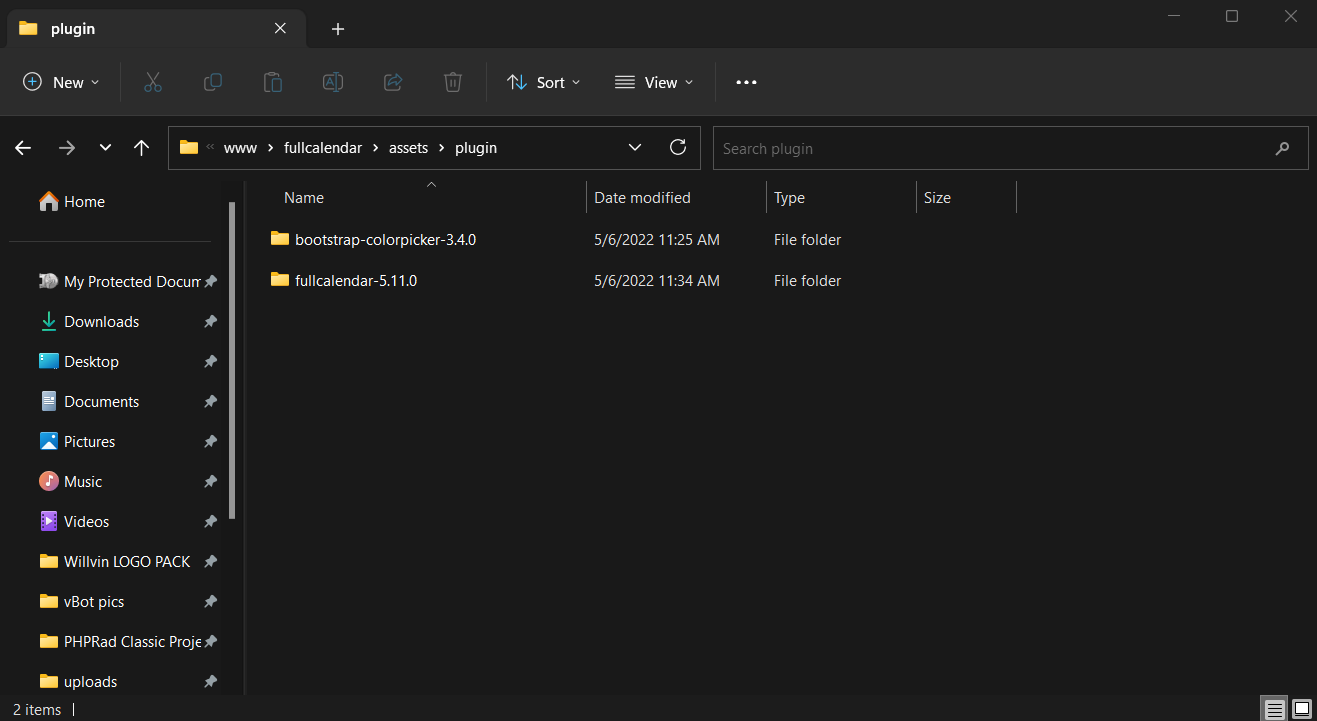Unpin Videos using its pin icon
This screenshot has width=1317, height=721.
point(210,522)
